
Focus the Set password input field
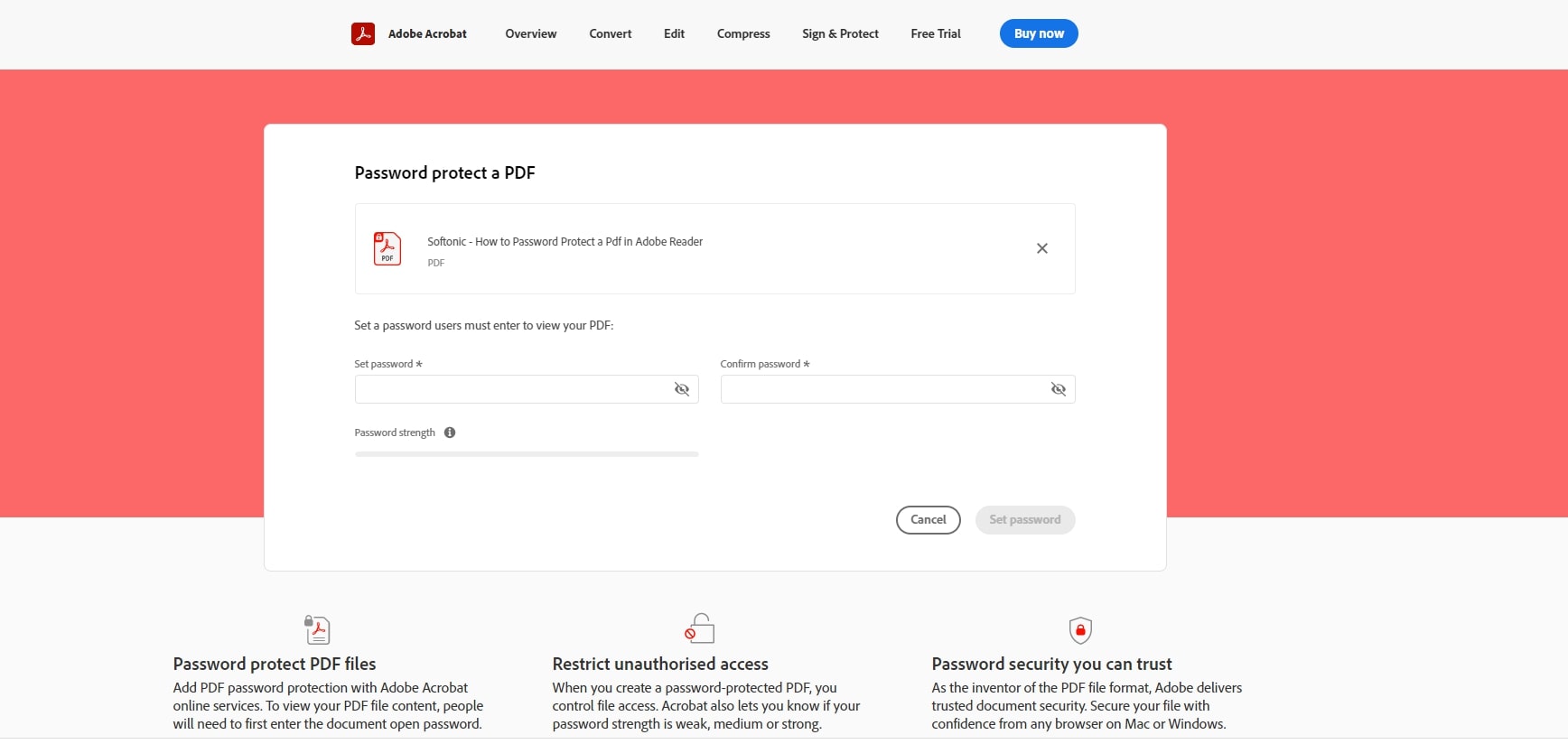(x=527, y=389)
